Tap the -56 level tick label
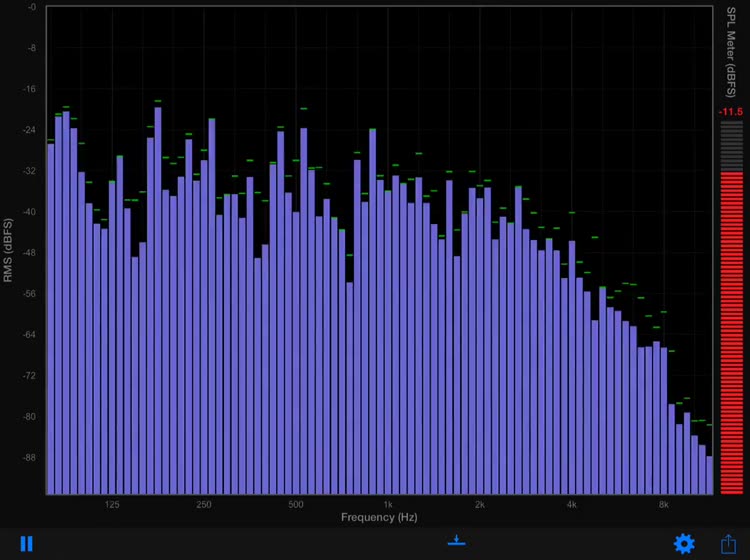750x560 pixels. click(29, 294)
